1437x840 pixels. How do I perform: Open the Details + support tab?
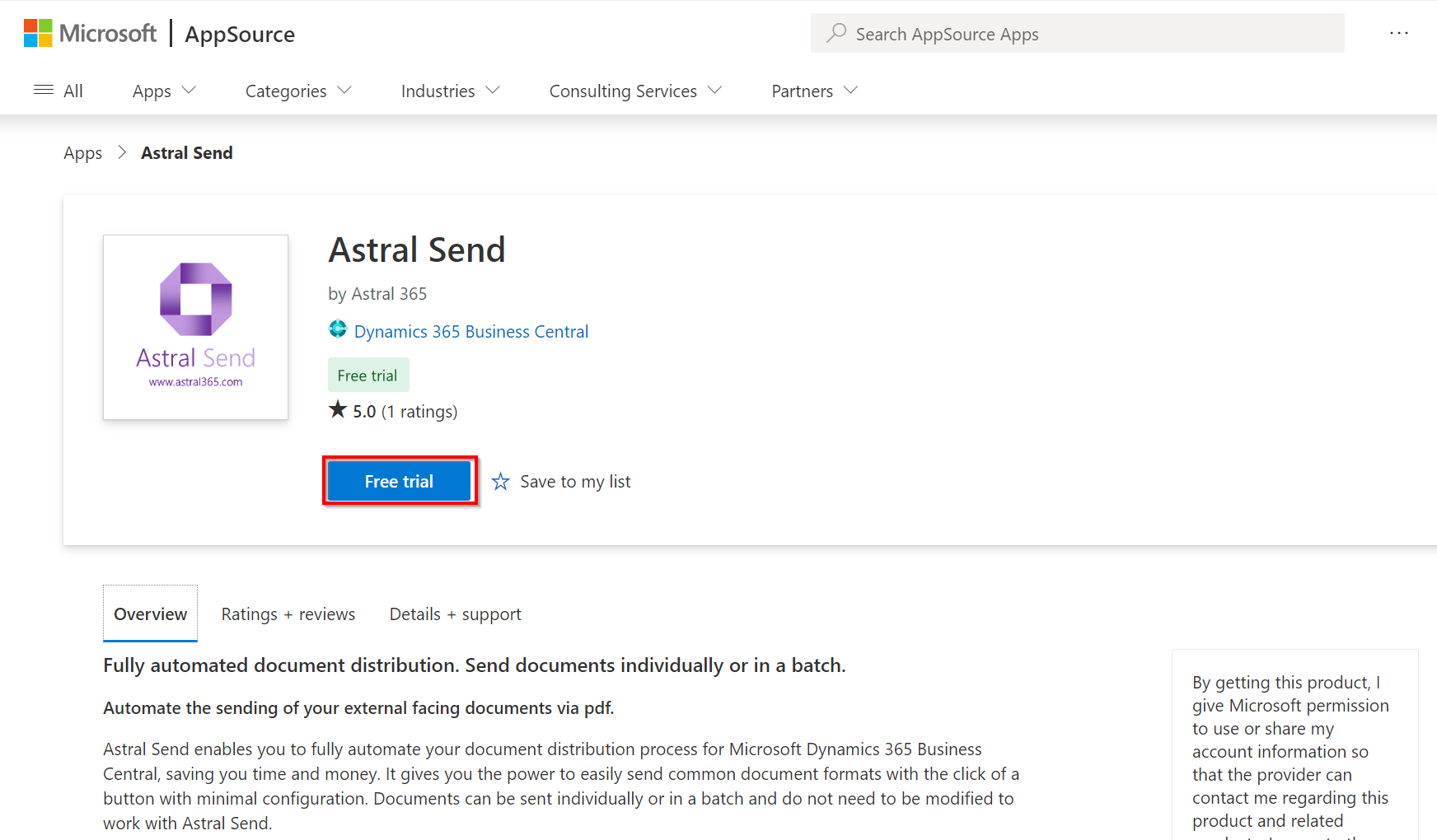(455, 614)
